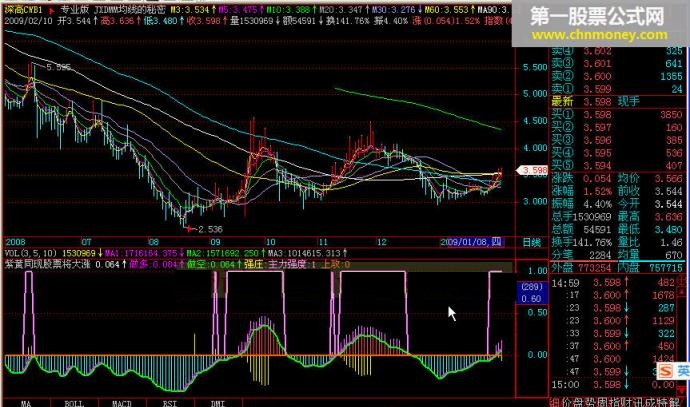This screenshot has height=407, width=690.
Task: Click the 均价 3.566 average price
Action: [651, 179]
